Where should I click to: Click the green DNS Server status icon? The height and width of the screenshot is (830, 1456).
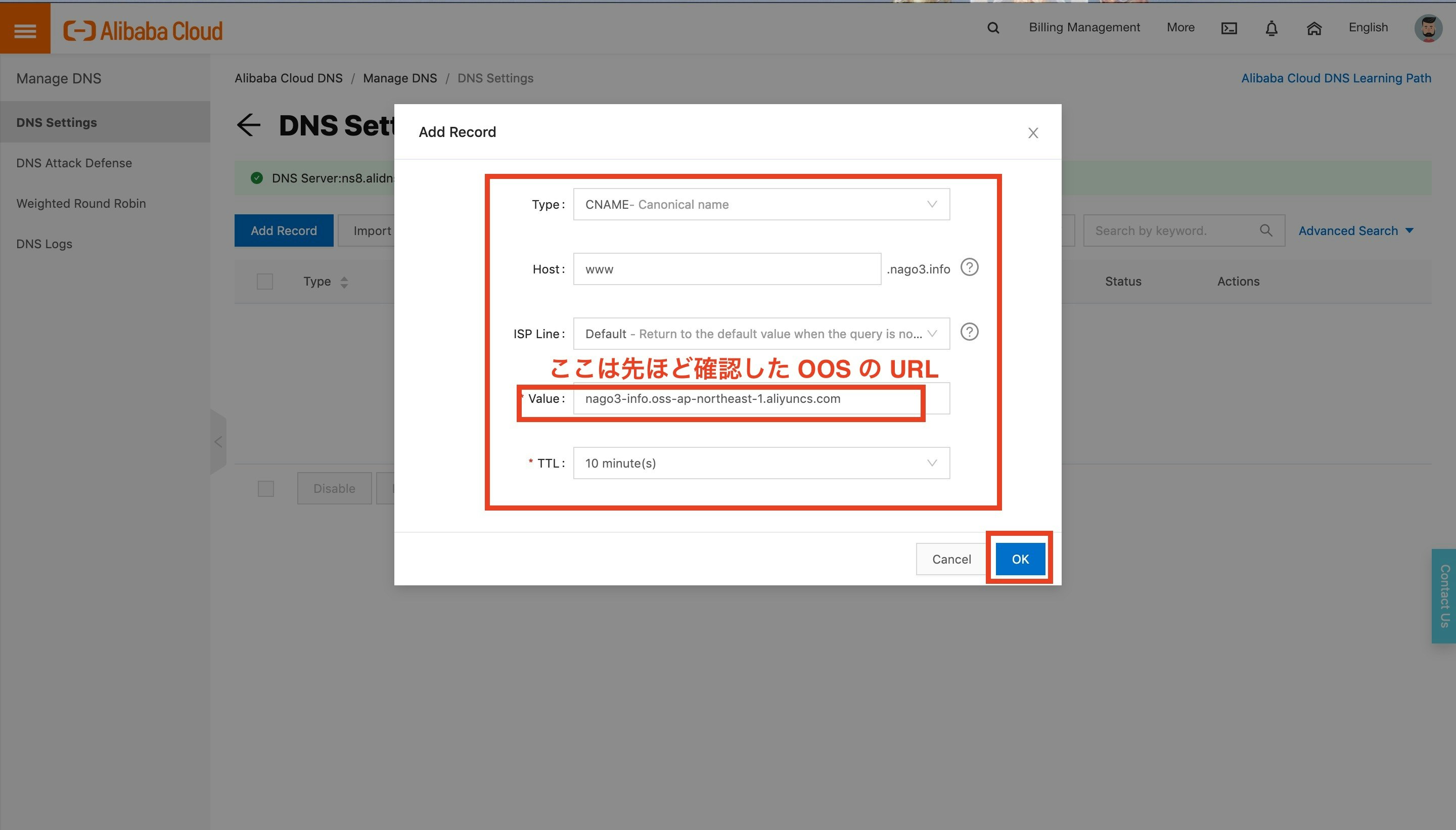point(257,178)
